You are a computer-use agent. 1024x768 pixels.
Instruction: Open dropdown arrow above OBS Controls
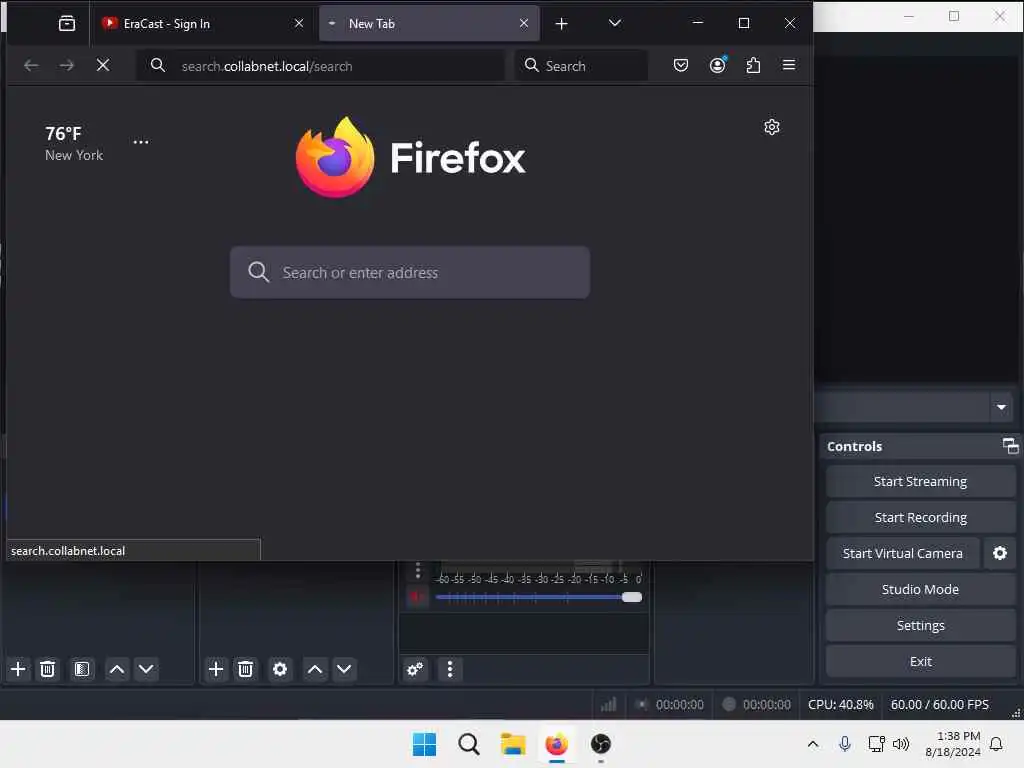[x=1001, y=407]
